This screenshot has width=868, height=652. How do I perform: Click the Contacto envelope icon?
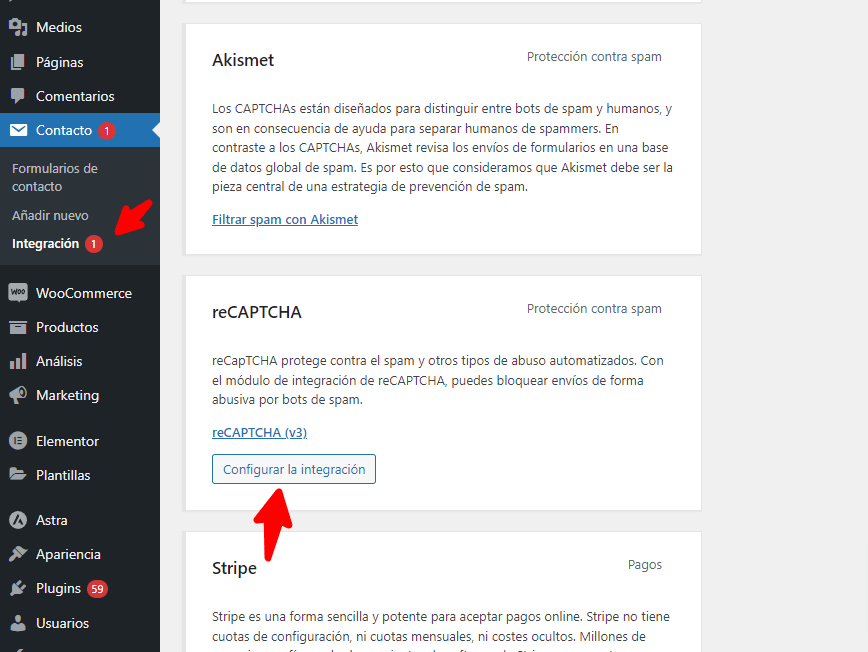click(18, 130)
